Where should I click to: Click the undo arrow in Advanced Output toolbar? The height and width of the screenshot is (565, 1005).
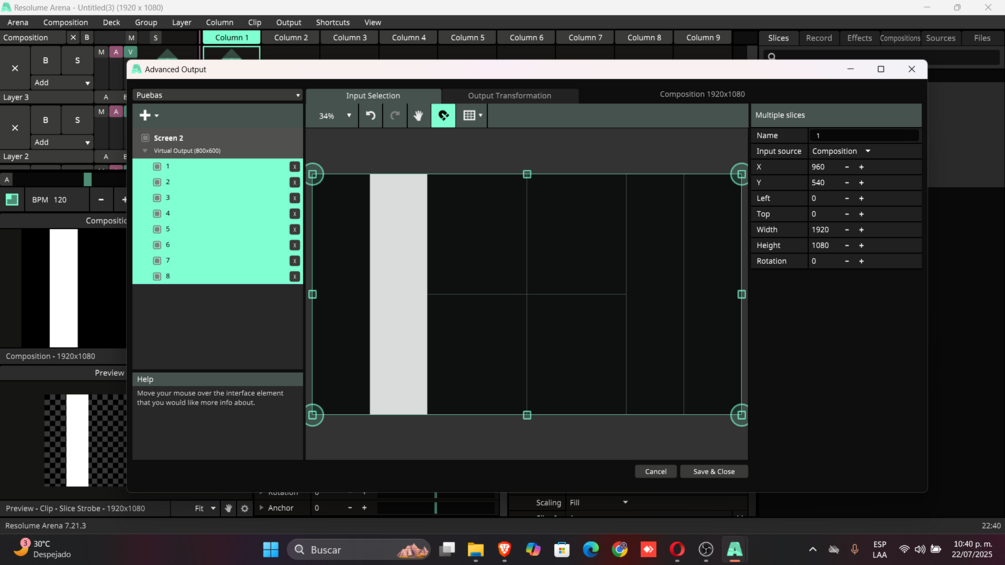click(x=370, y=115)
